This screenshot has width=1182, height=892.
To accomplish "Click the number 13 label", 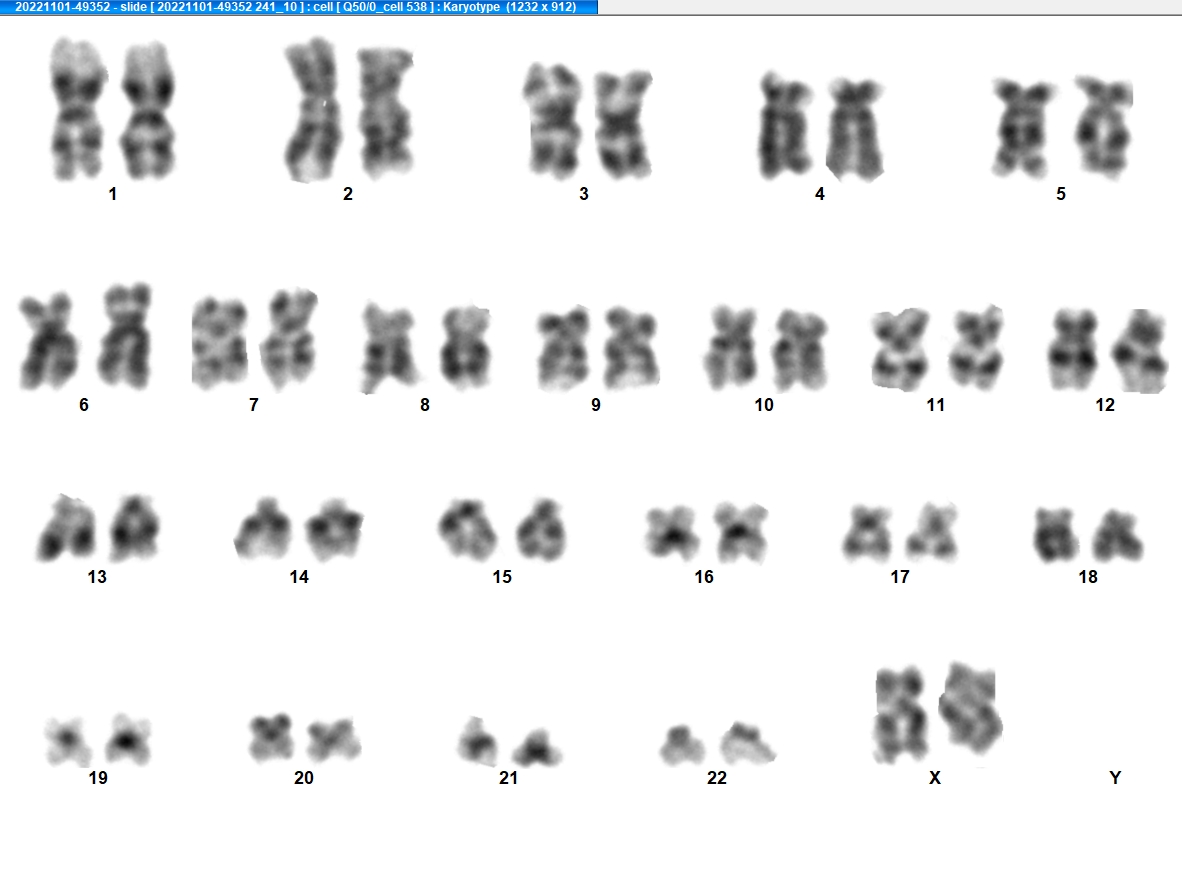I will [x=97, y=577].
